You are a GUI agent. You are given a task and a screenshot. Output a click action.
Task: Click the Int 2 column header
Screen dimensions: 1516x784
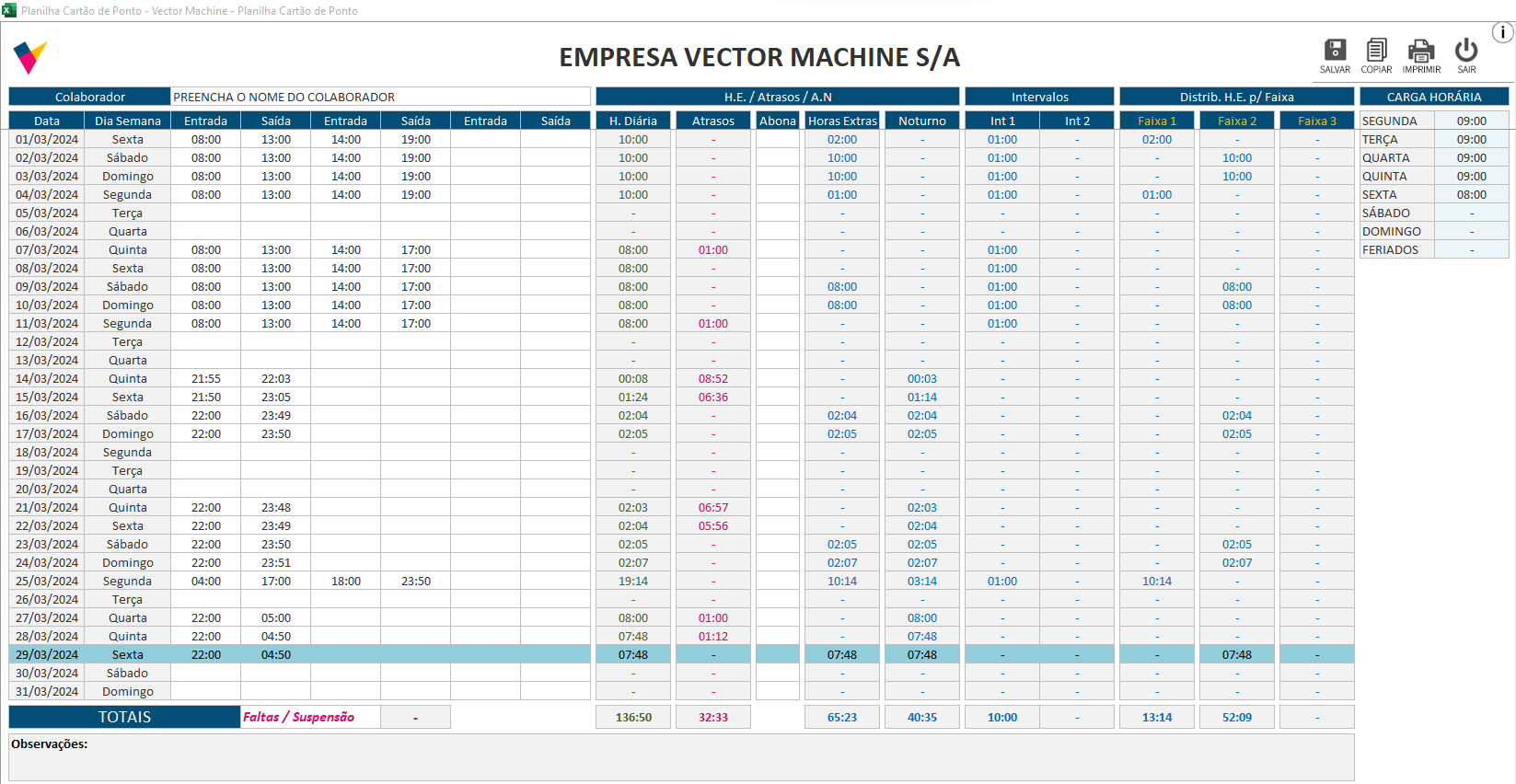tap(1077, 121)
